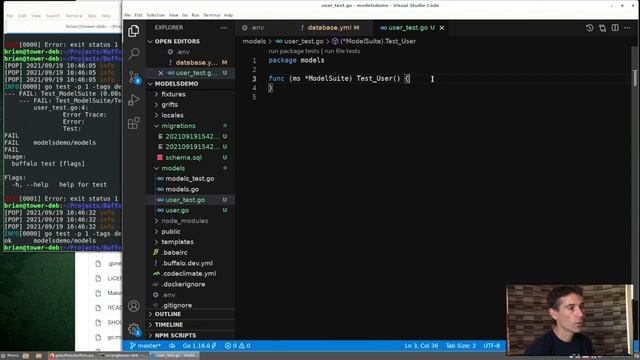The height and width of the screenshot is (360, 640).
Task: Open Terminal menu in terminal window
Action: (74, 16)
